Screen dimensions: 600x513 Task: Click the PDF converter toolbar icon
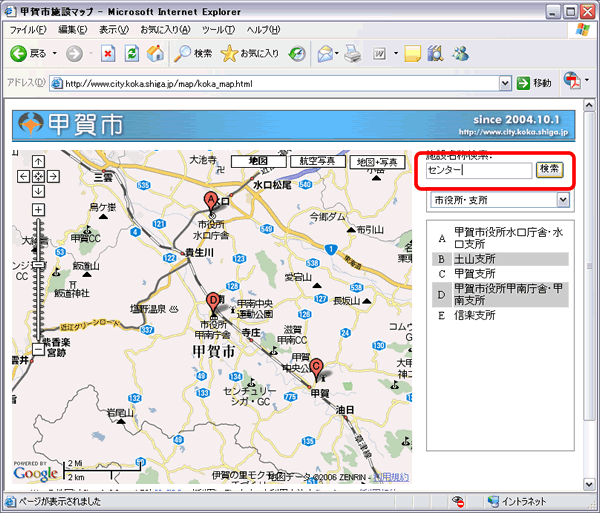572,81
